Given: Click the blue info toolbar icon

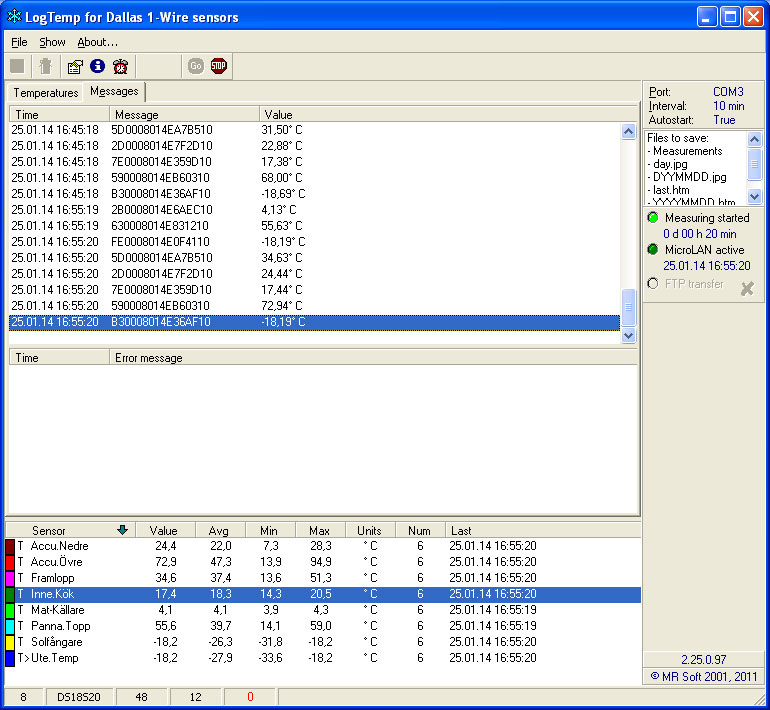Looking at the screenshot, I should pos(97,66).
